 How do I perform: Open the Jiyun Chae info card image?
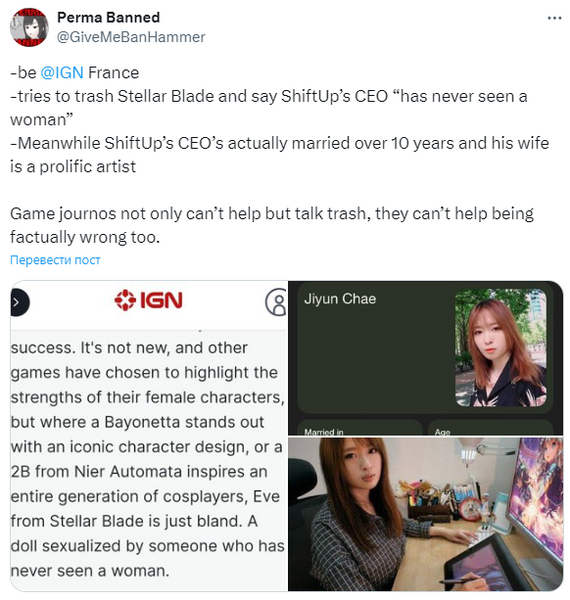pyautogui.click(x=425, y=358)
